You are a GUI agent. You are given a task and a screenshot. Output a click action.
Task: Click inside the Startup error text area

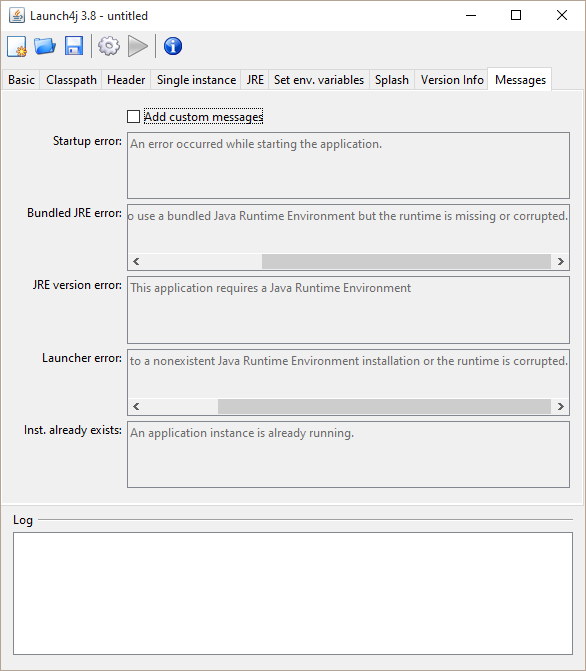click(x=348, y=165)
